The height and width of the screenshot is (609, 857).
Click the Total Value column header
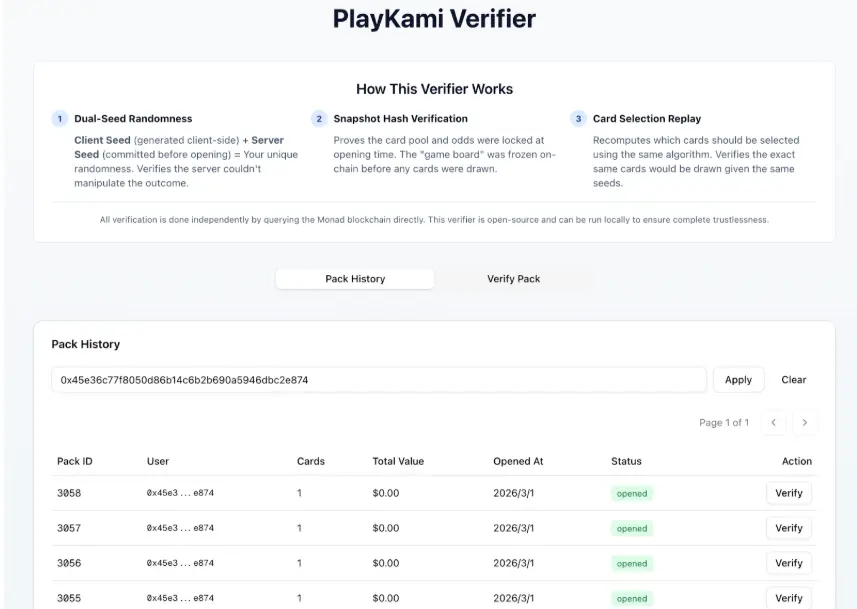398,461
